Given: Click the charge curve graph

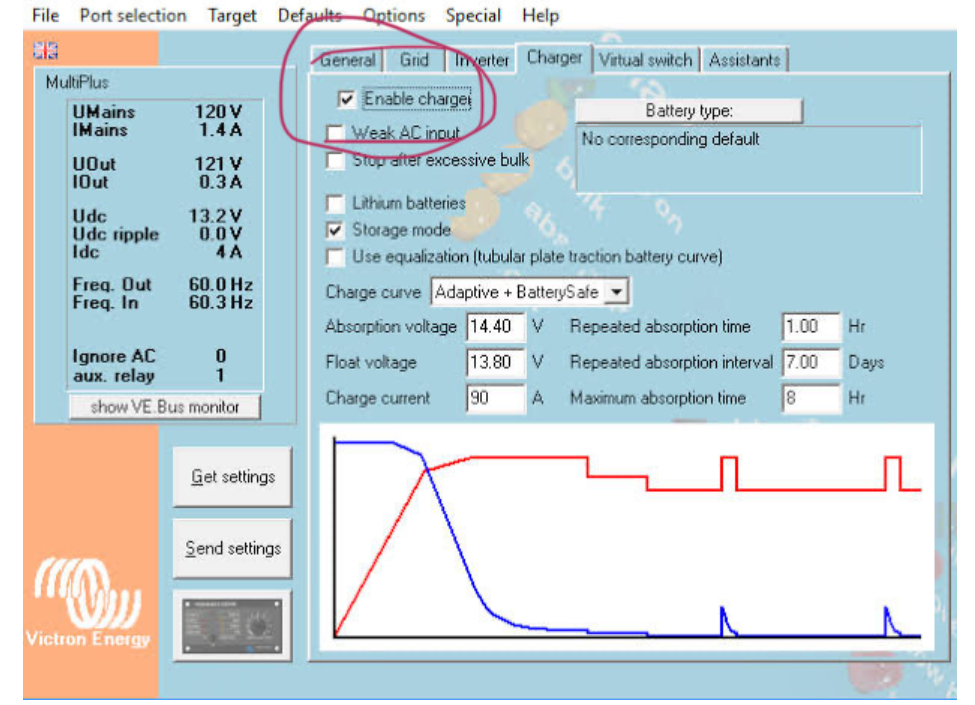Looking at the screenshot, I should (x=627, y=538).
